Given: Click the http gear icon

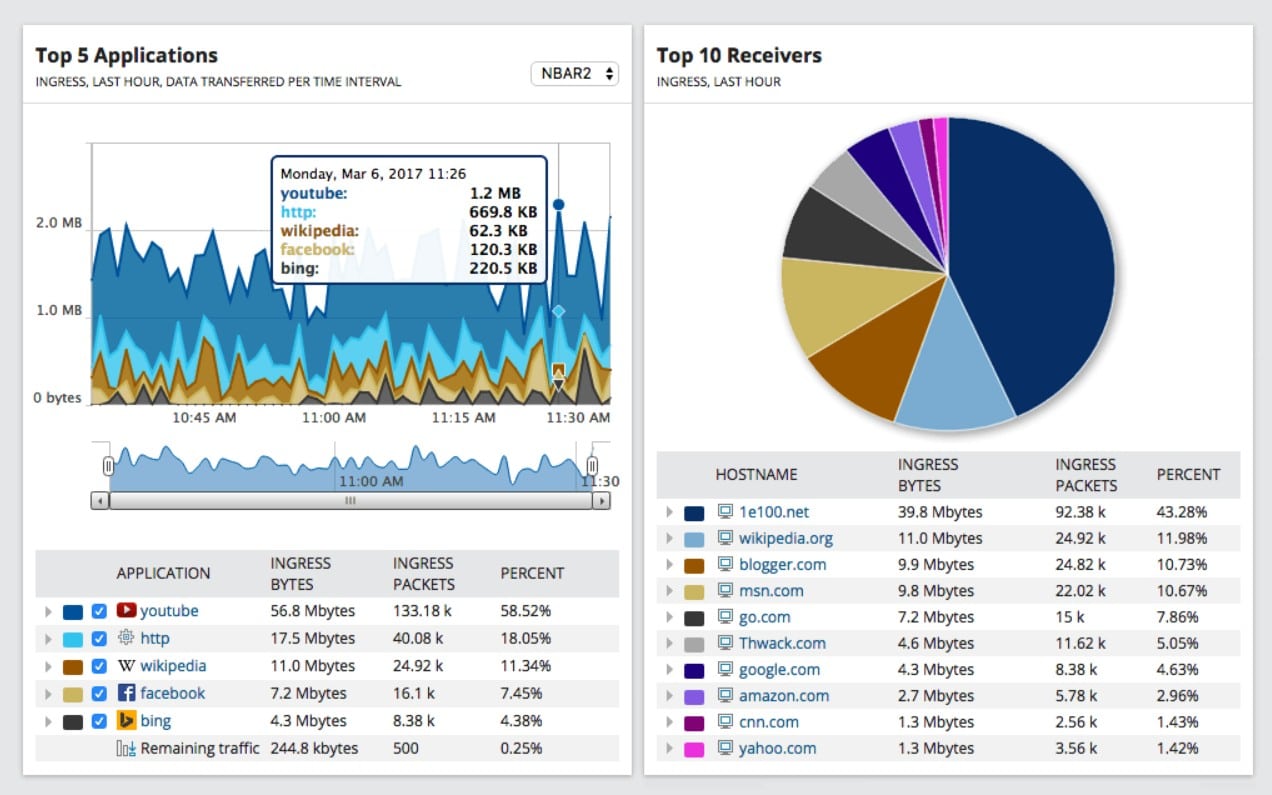Looking at the screenshot, I should coord(126,638).
